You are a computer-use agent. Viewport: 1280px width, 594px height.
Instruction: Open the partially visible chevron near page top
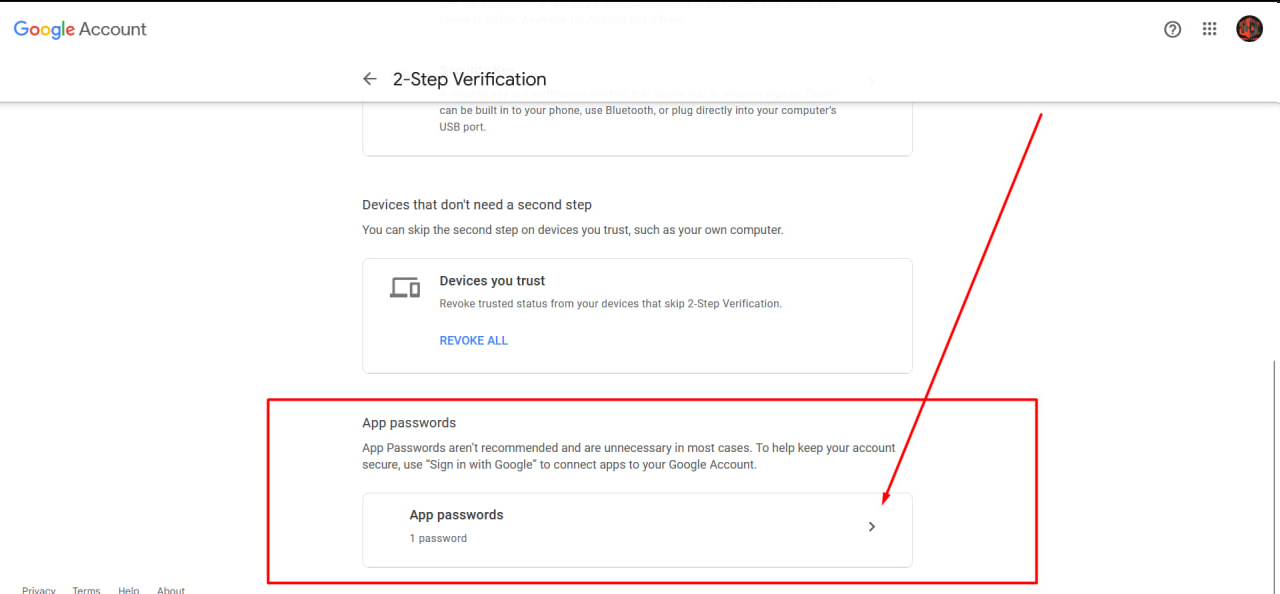point(870,82)
